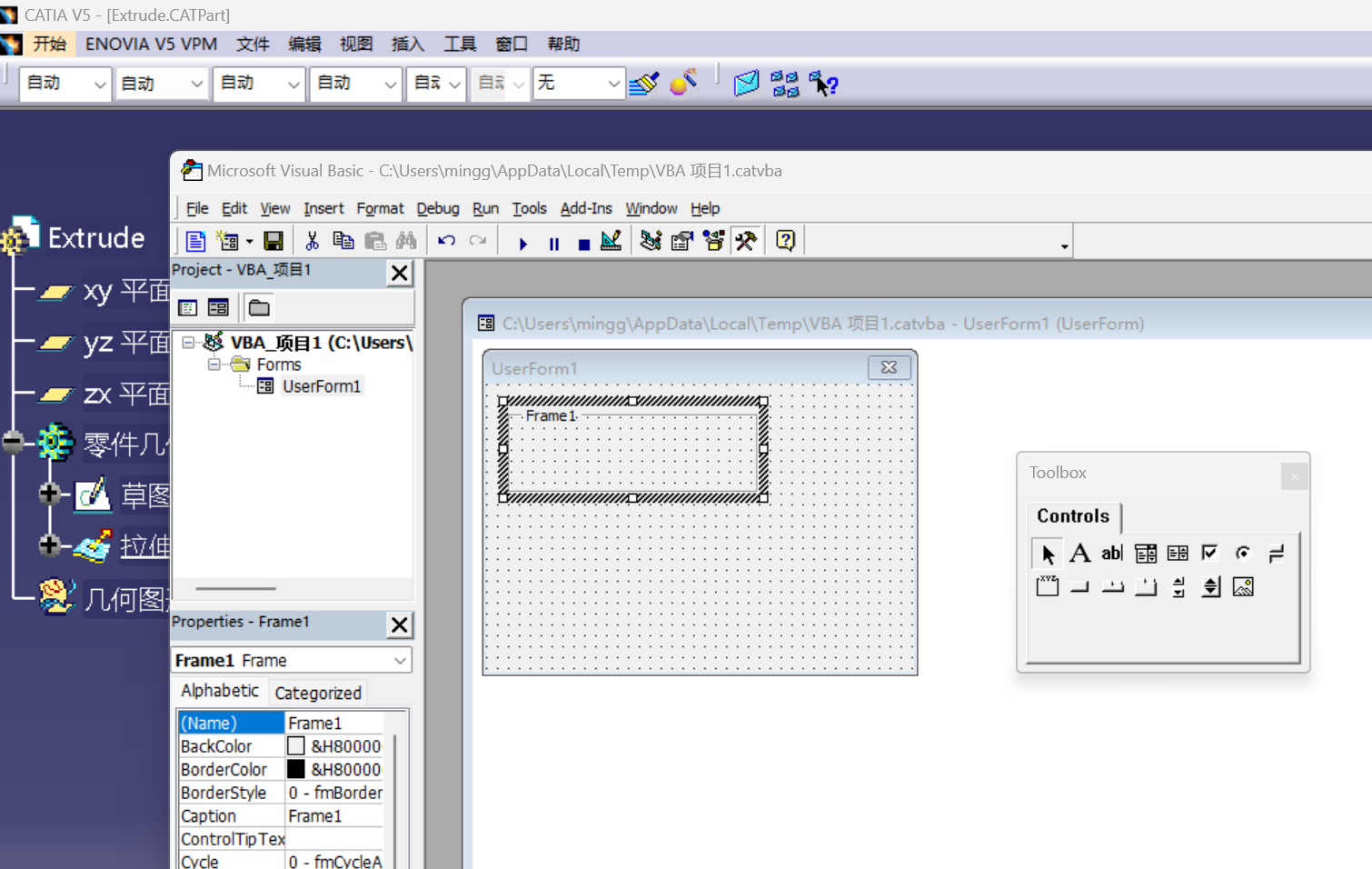
Task: Select the ComboBox control in Toolbox
Action: tap(1146, 553)
